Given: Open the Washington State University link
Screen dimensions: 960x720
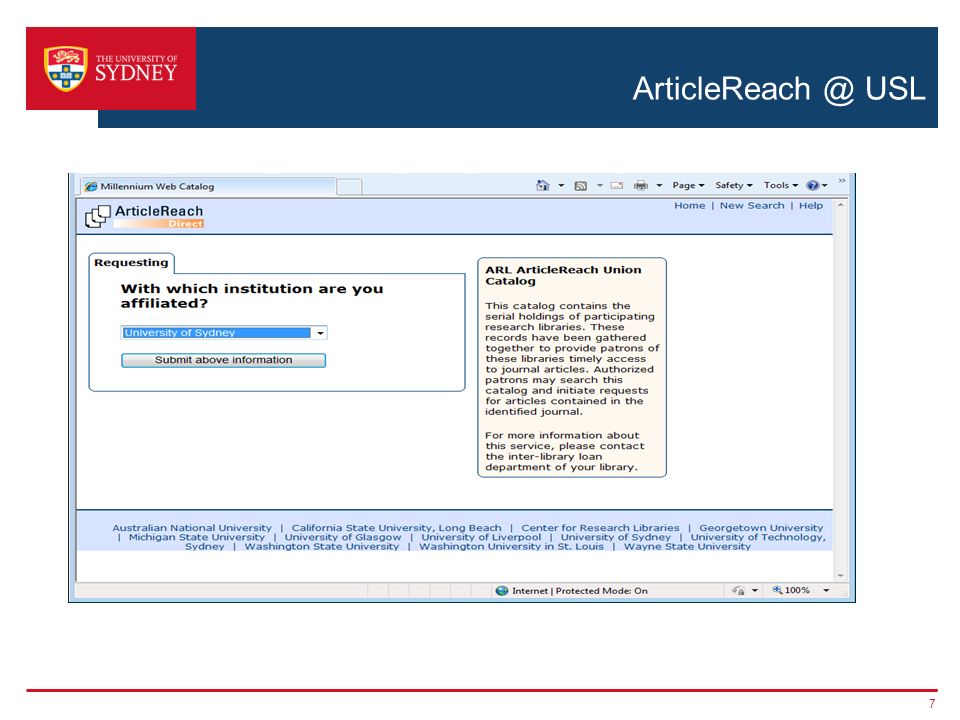Looking at the screenshot, I should tap(321, 546).
